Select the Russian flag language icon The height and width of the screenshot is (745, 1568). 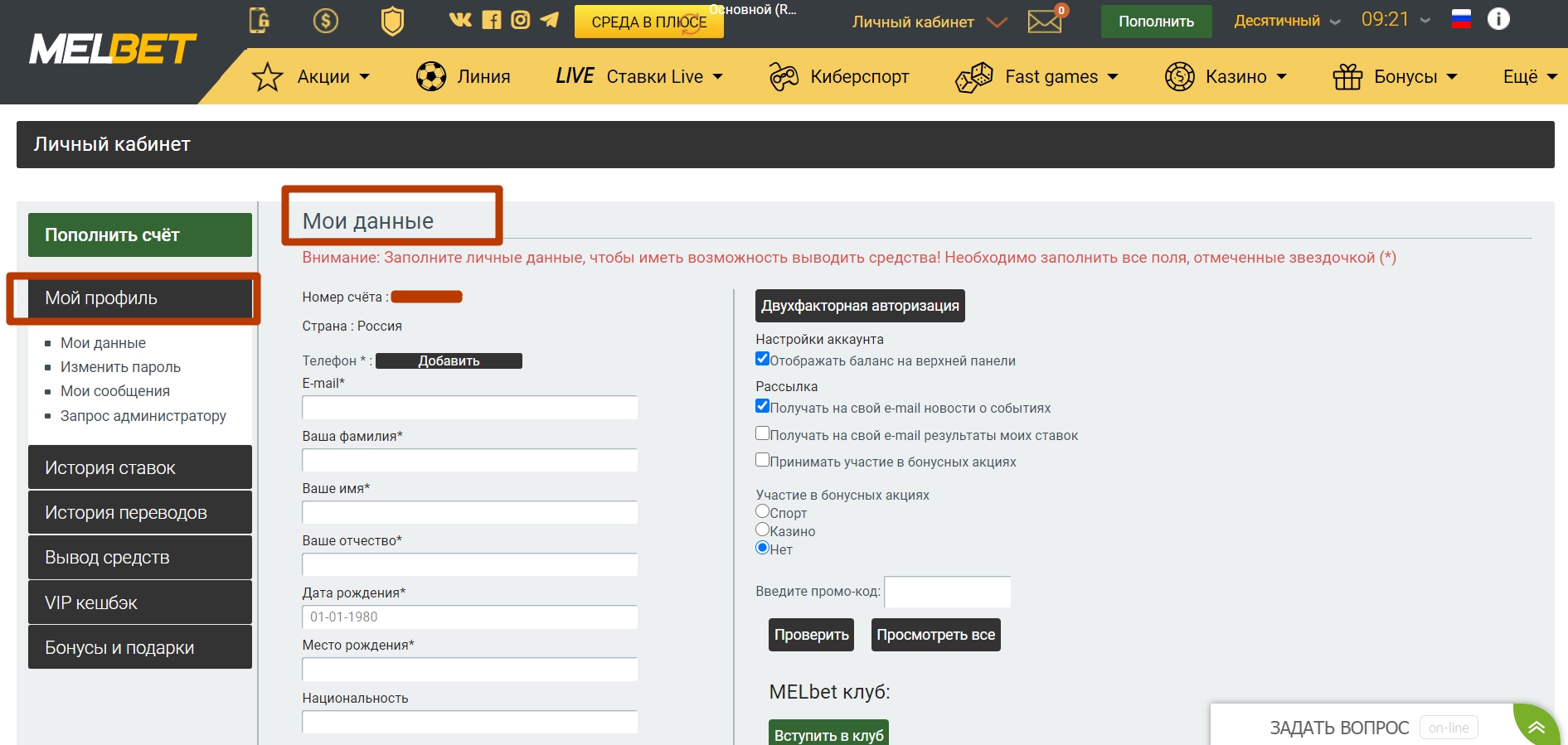(x=1461, y=18)
